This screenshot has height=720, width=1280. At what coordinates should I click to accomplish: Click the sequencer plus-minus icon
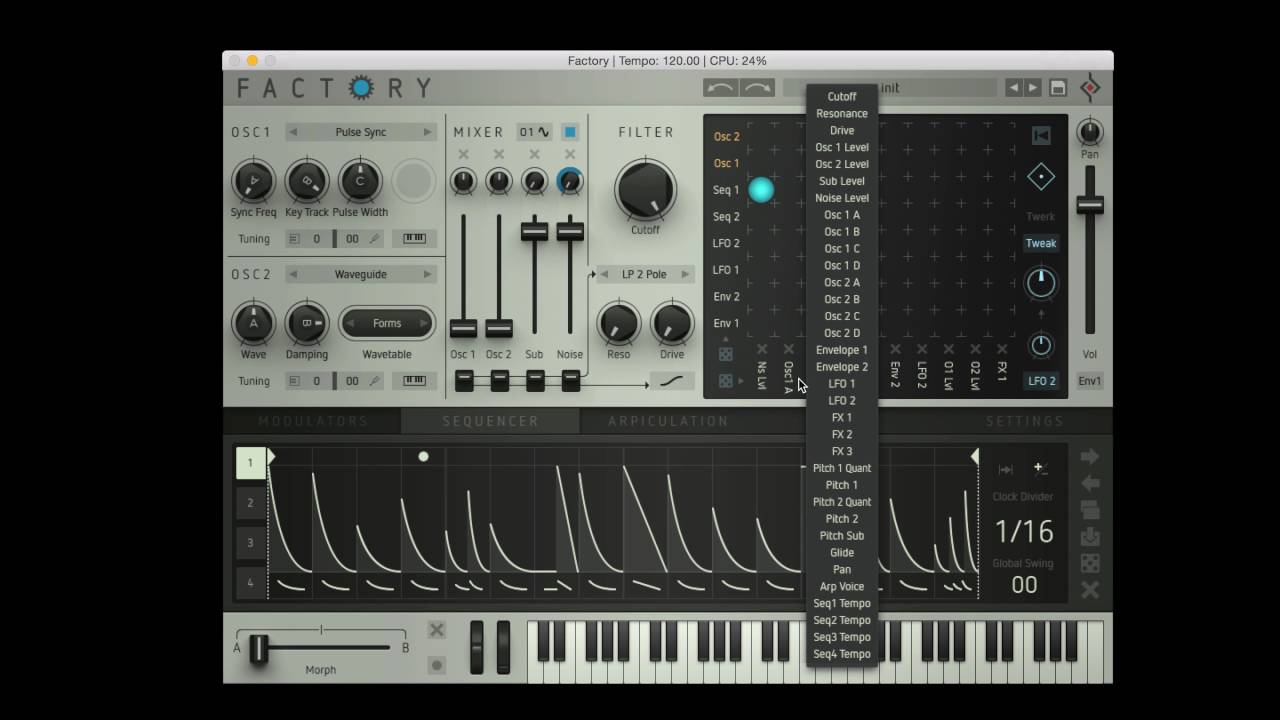1040,468
